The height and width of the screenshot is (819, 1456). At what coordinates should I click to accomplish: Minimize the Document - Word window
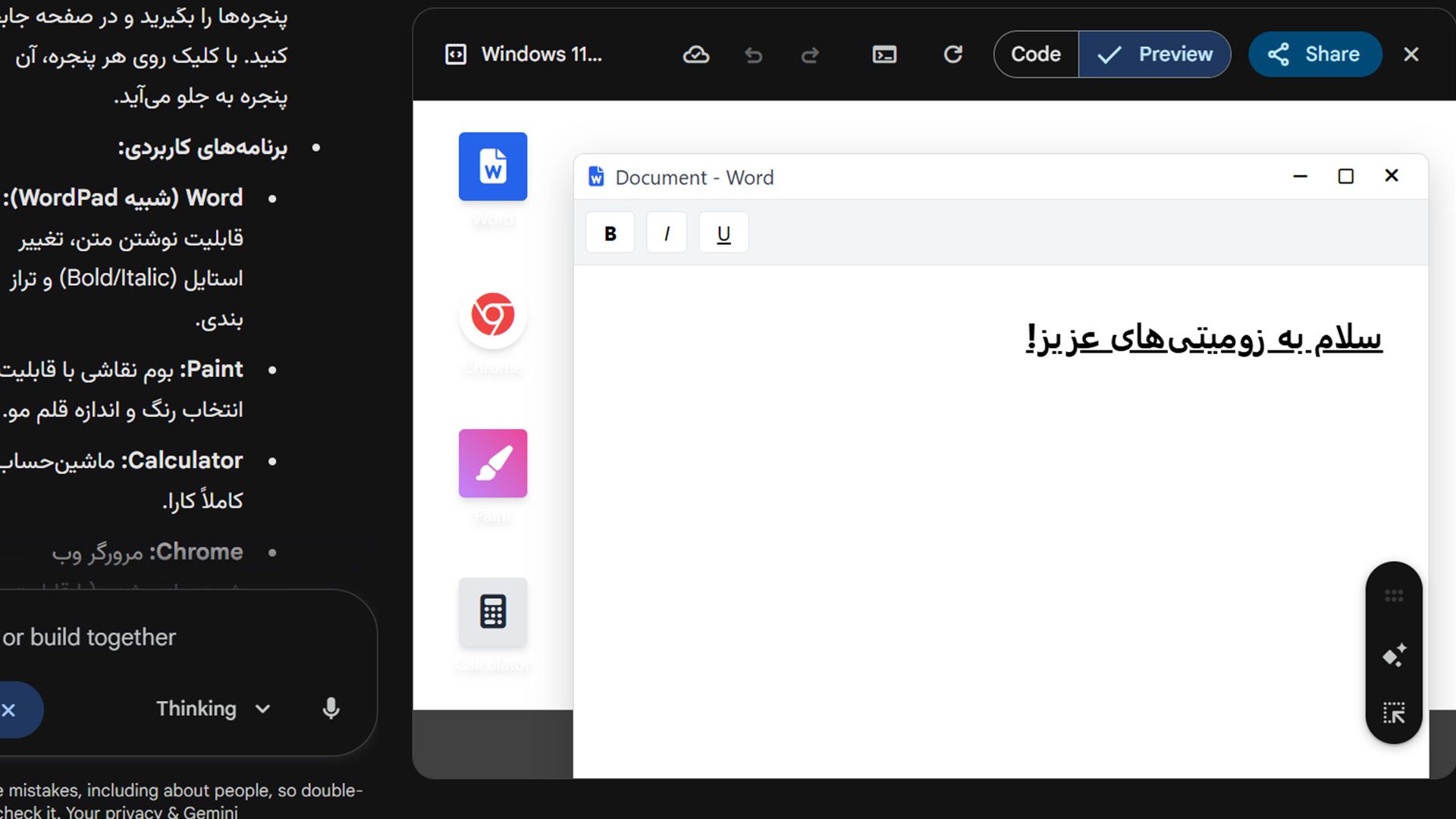click(1301, 175)
